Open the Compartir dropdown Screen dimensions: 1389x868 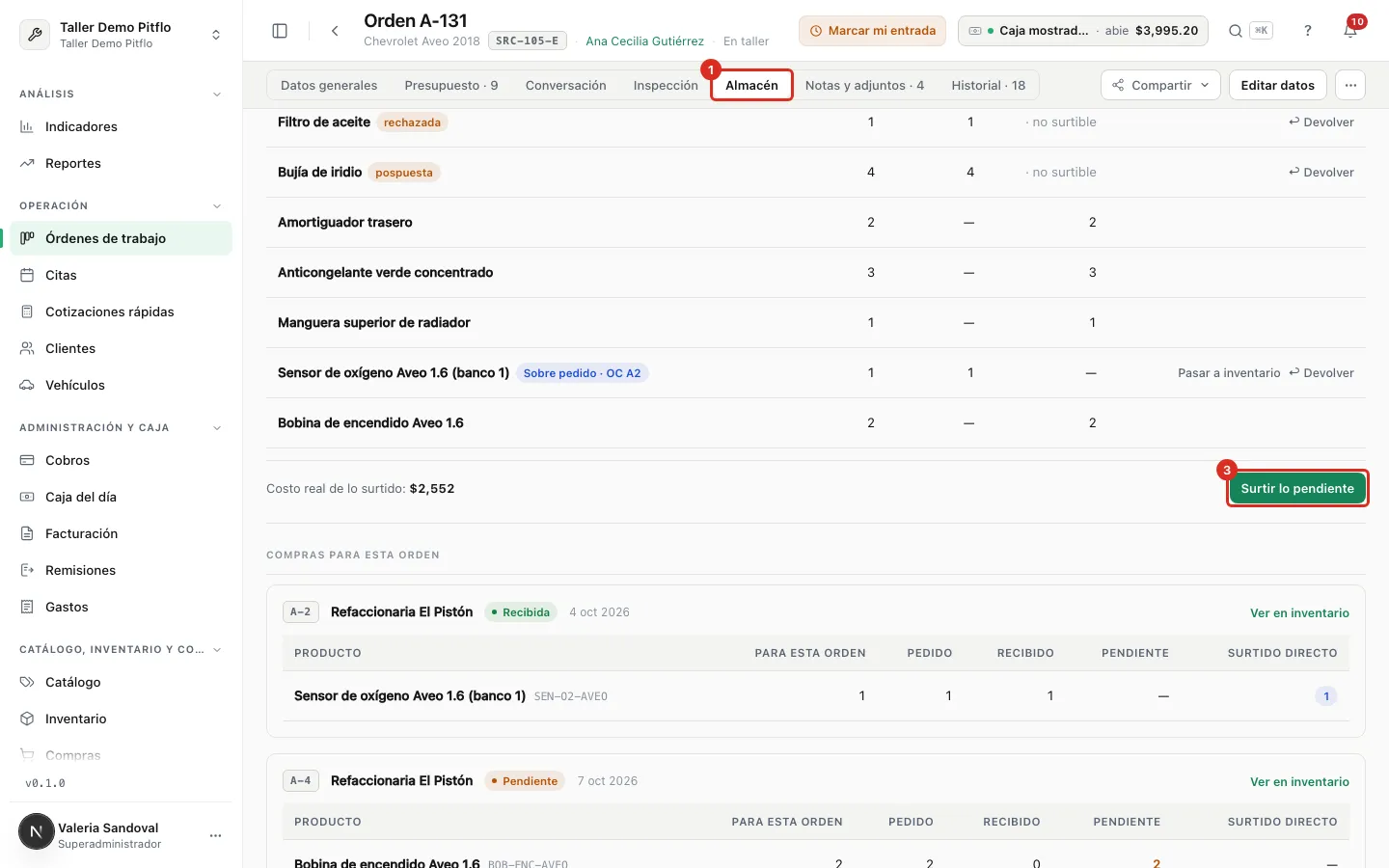coord(1160,85)
